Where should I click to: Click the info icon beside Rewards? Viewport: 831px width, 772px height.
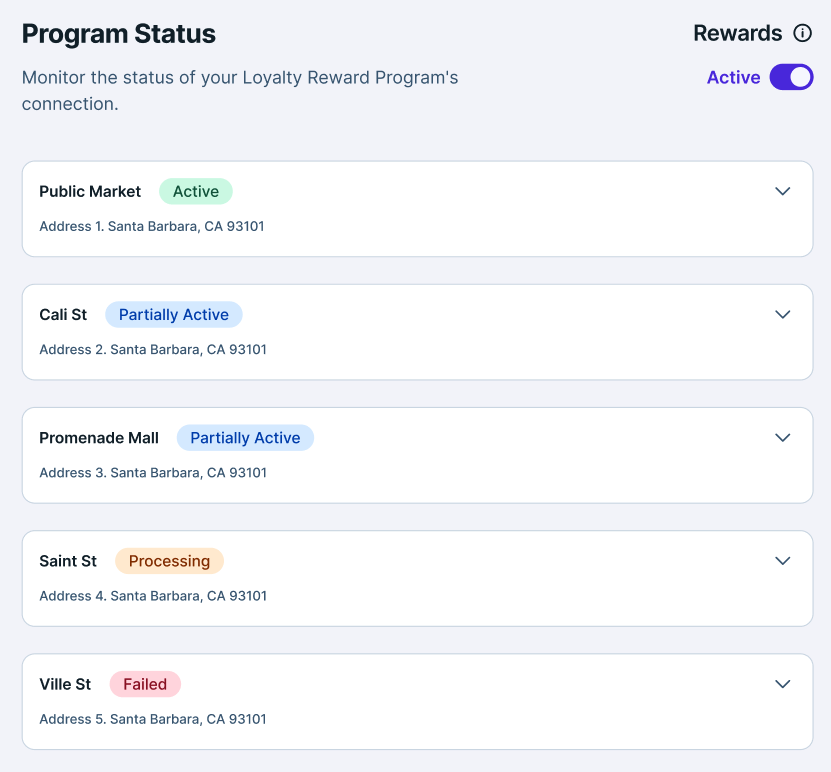802,34
